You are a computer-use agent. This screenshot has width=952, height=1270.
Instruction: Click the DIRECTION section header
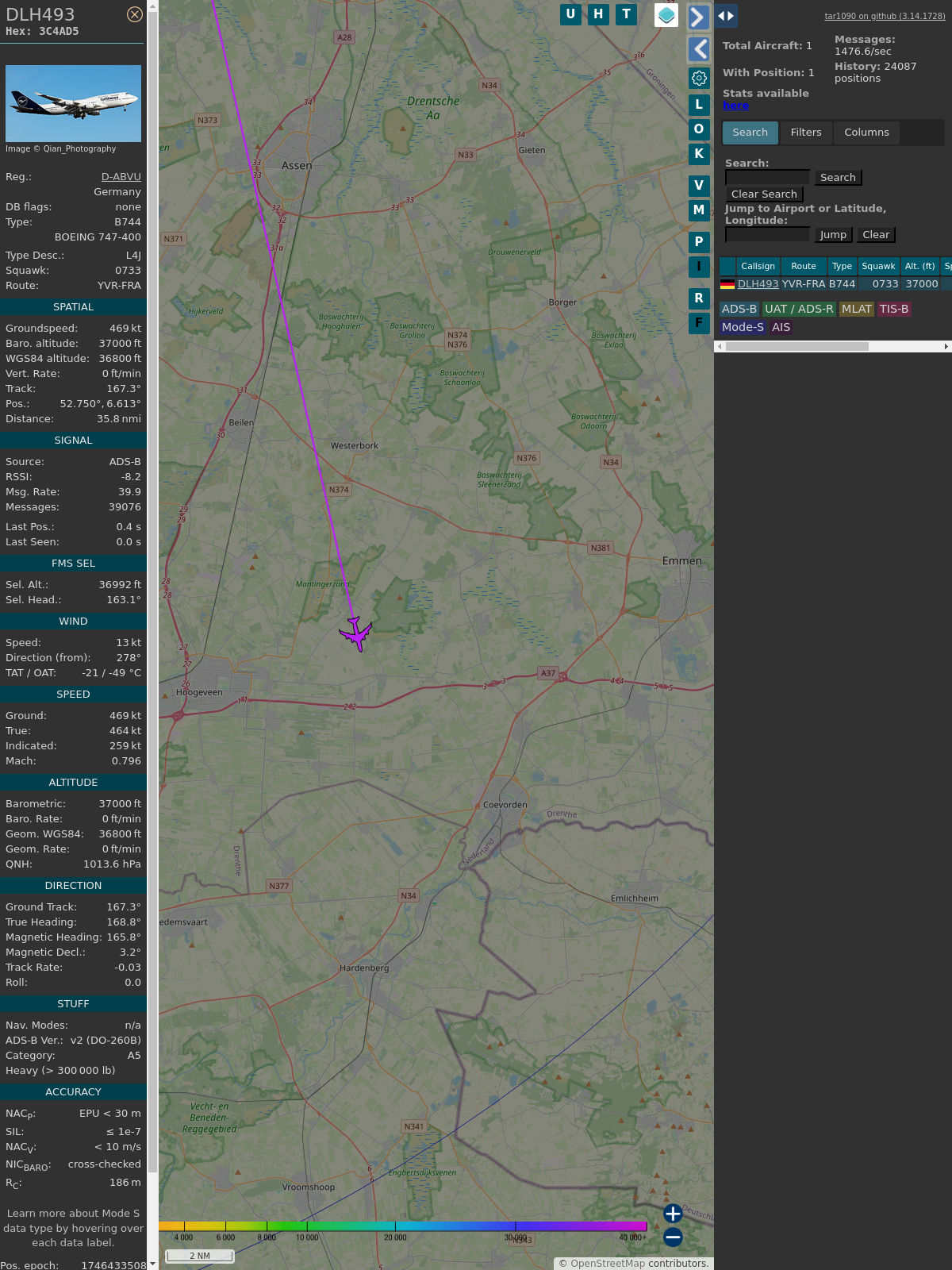[x=73, y=886]
